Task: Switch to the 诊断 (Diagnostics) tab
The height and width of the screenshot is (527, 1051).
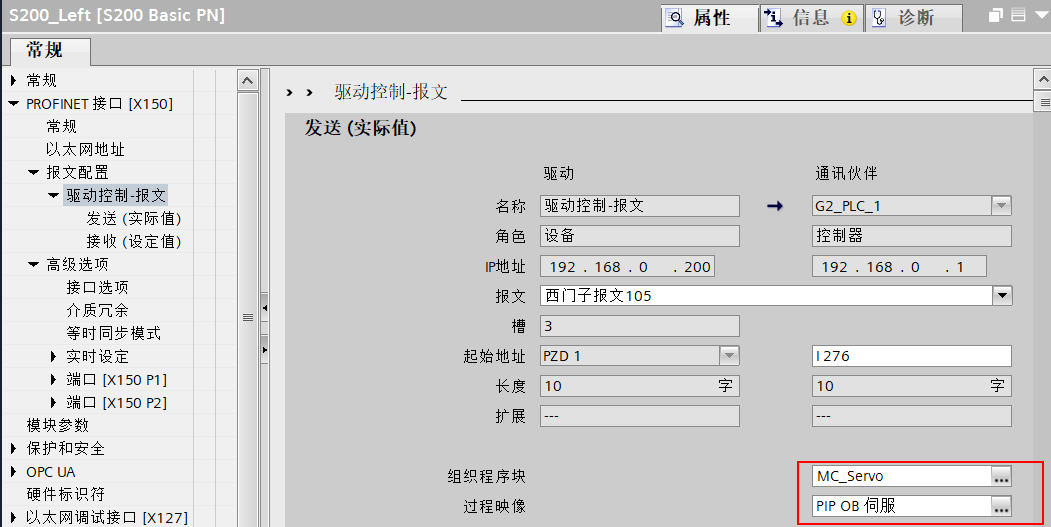Action: pos(914,17)
